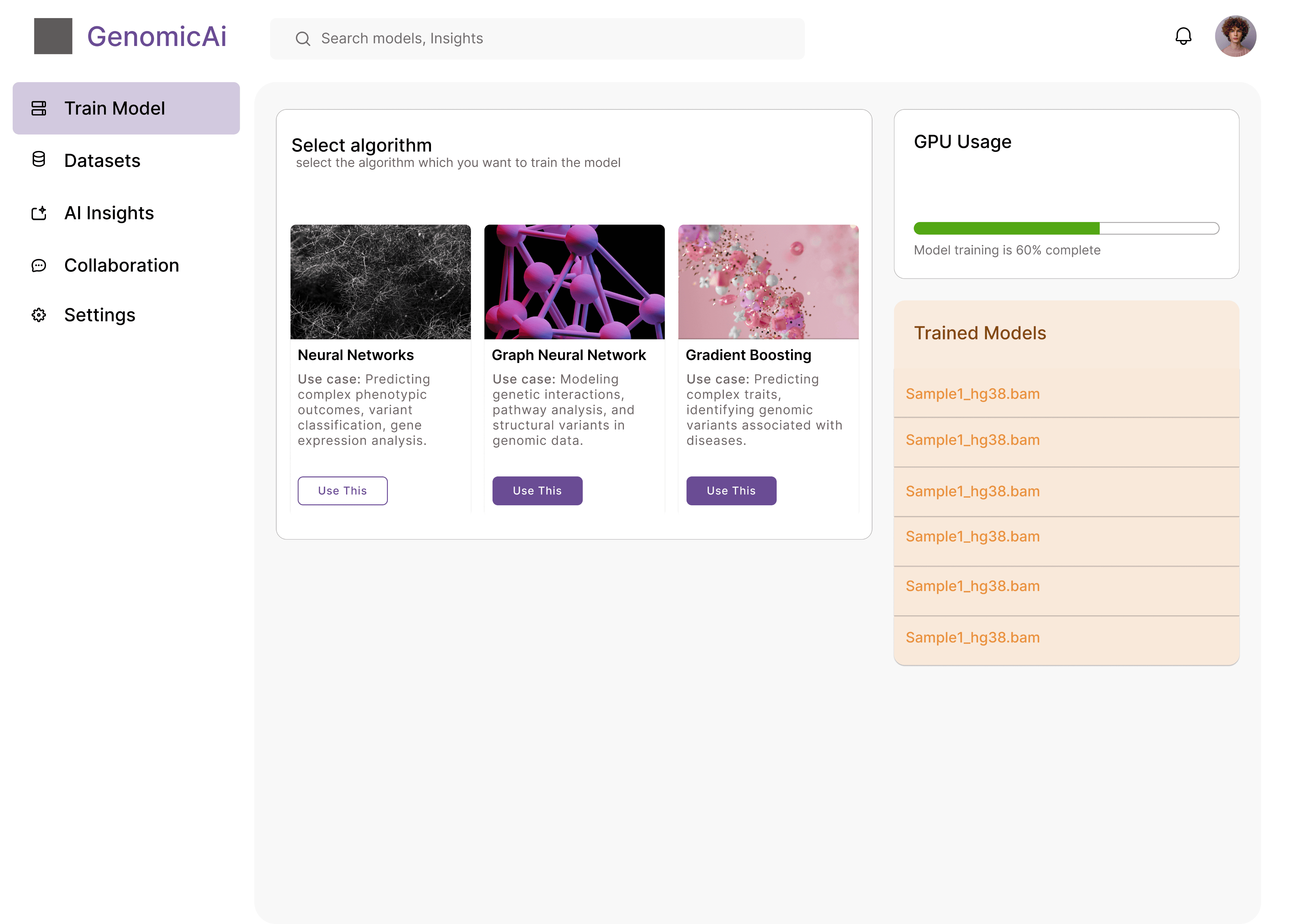1299x924 pixels.
Task: Click the Settings gear icon
Action: tap(39, 315)
